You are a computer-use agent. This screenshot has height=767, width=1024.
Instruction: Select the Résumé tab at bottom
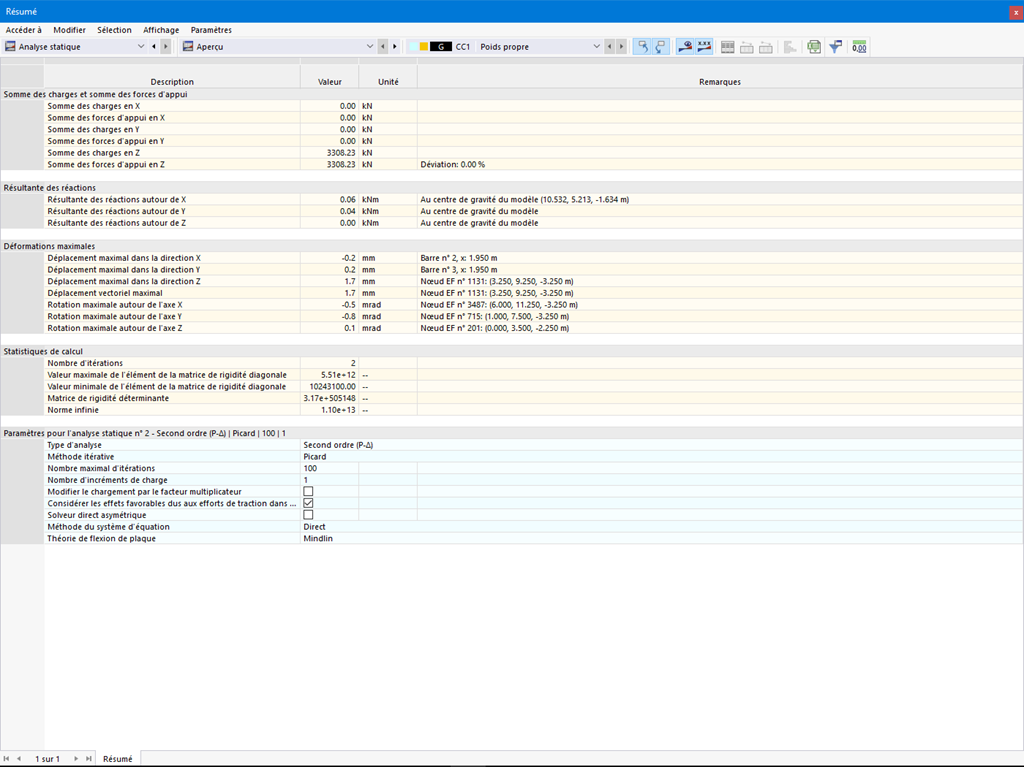[118, 759]
